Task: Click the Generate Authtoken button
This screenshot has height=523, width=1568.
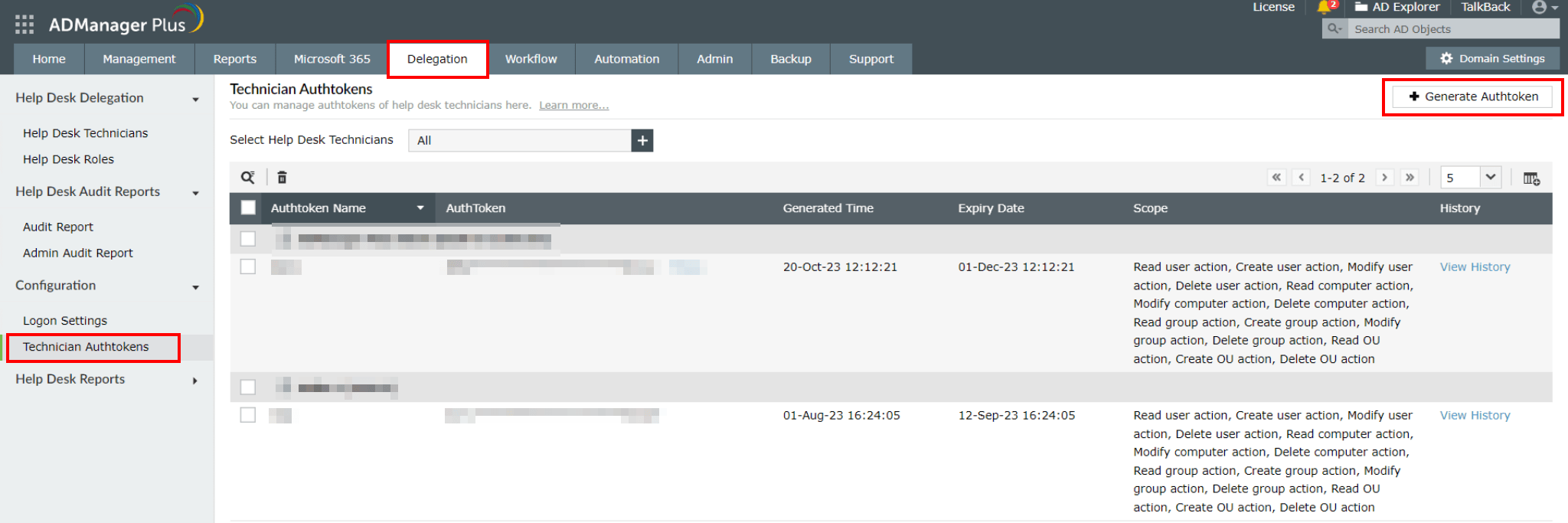Action: click(1472, 96)
